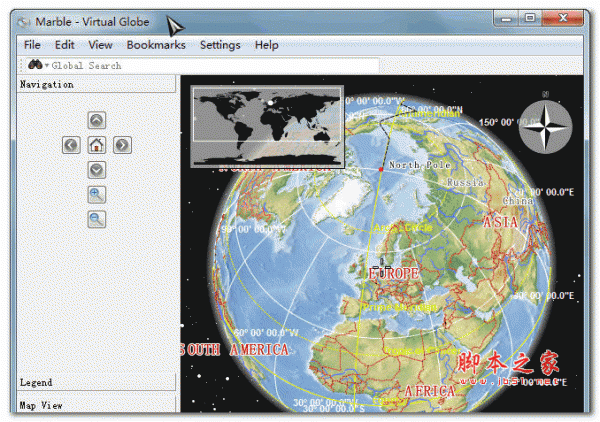Select the Navigation panel tab
This screenshot has height=422, width=600.
tap(96, 84)
